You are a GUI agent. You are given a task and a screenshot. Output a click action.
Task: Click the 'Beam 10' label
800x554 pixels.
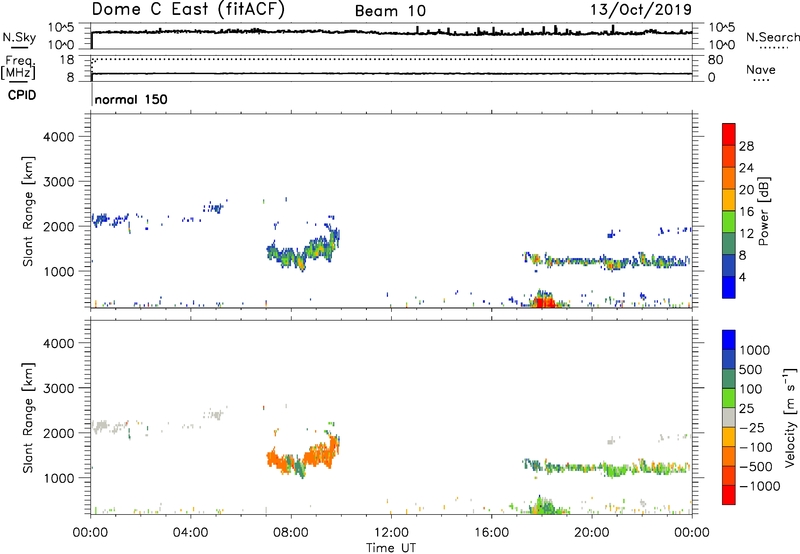(390, 11)
